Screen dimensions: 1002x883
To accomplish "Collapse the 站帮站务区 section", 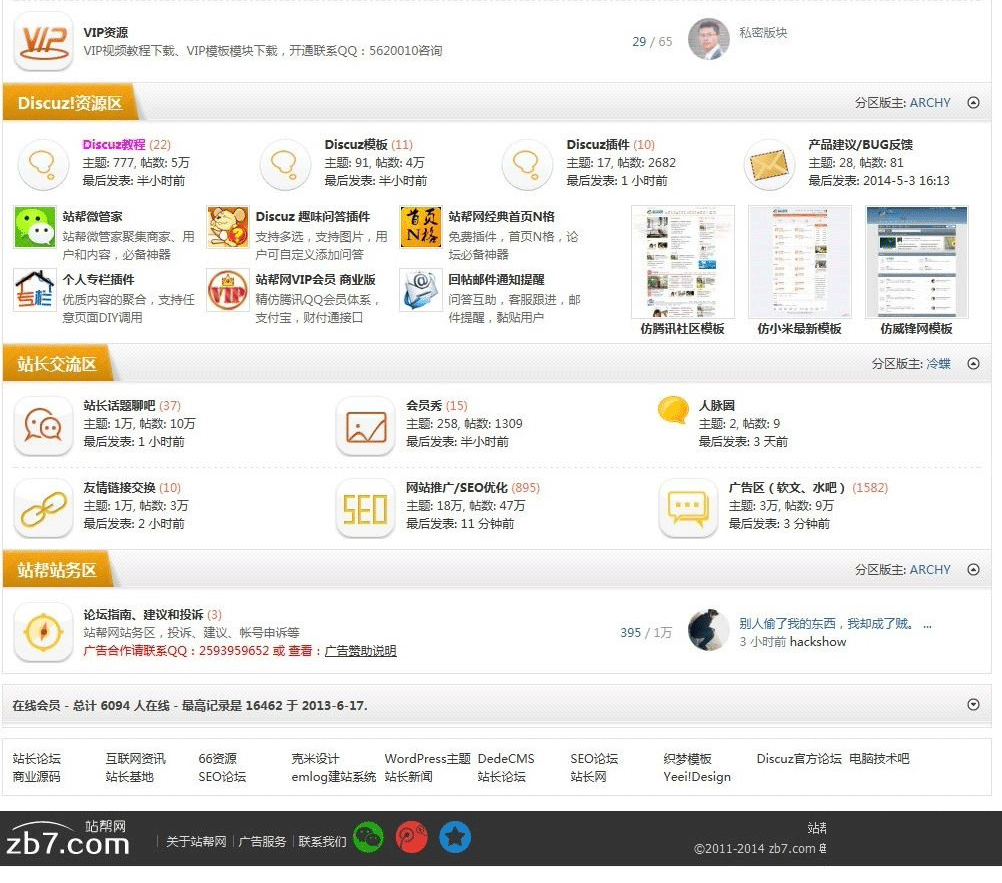I will 973,569.
